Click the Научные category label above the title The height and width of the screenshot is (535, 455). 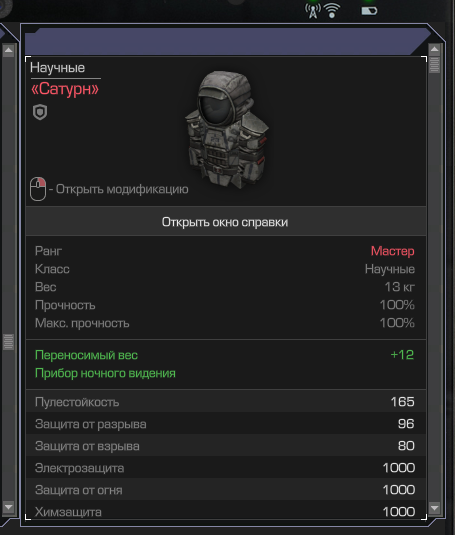coord(57,68)
